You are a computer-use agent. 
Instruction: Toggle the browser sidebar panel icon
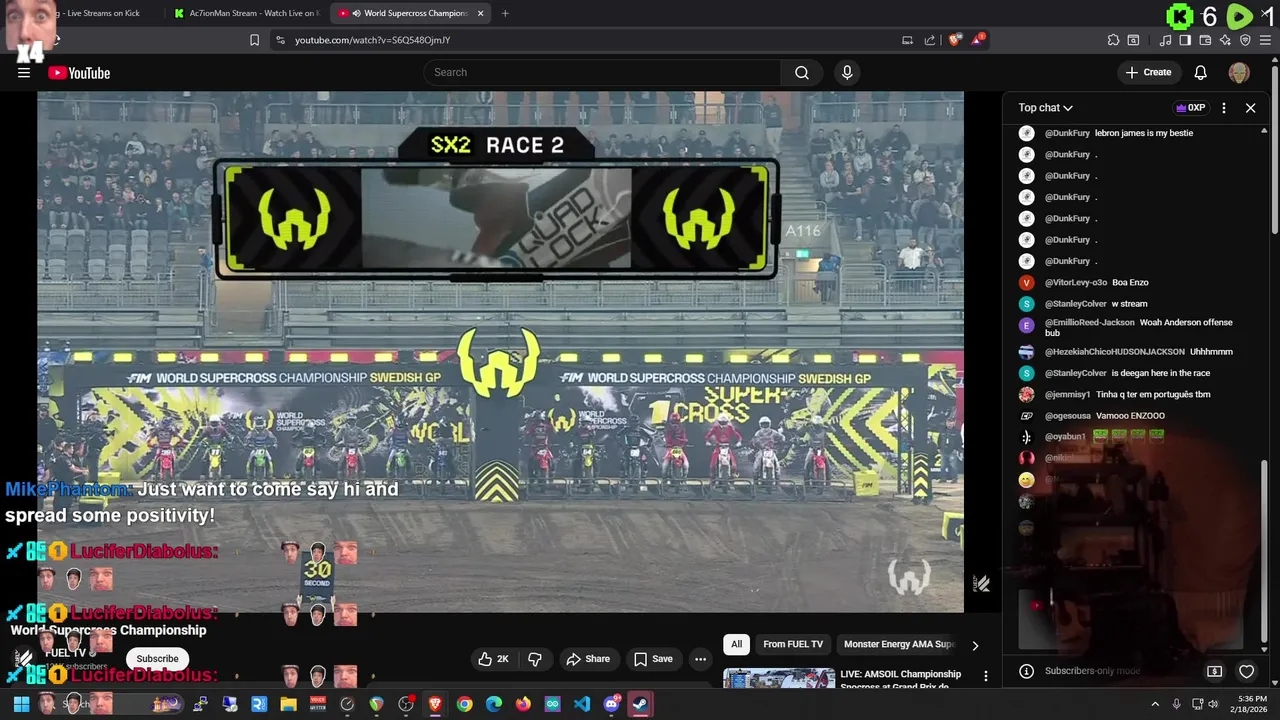click(x=1185, y=40)
